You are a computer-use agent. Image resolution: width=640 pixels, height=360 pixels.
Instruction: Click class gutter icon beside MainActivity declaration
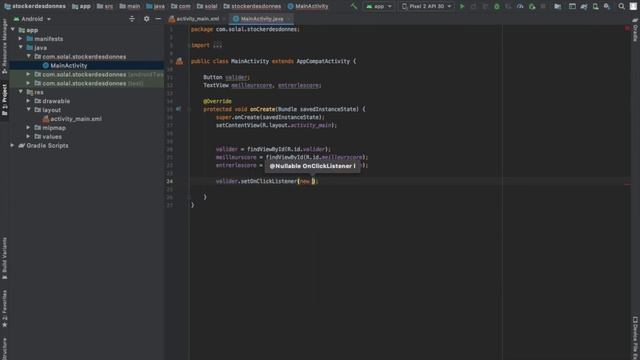[179, 61]
